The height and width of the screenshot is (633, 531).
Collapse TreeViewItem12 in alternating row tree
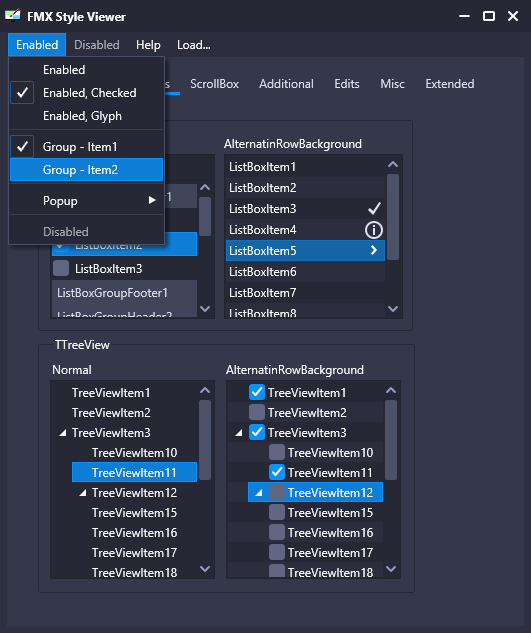point(259,493)
